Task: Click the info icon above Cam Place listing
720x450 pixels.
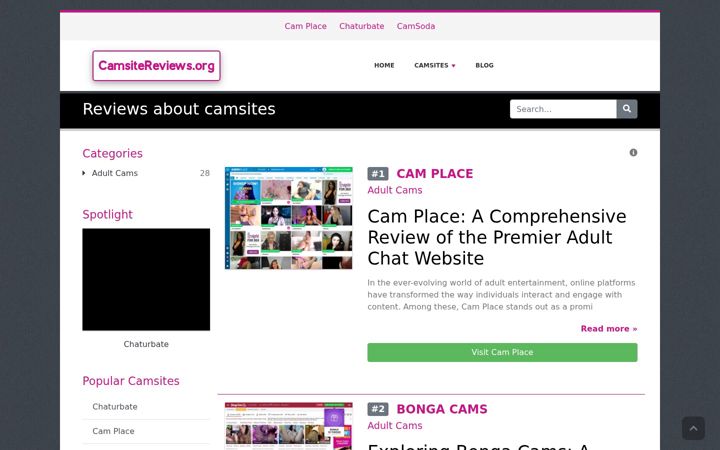Action: [633, 152]
